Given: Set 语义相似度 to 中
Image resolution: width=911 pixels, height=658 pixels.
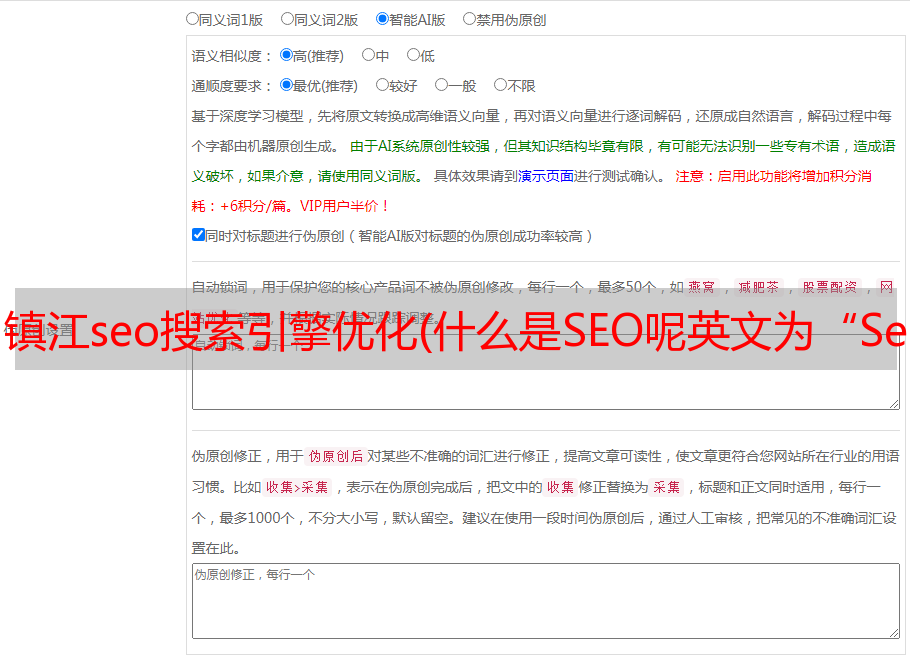Looking at the screenshot, I should click(x=368, y=55).
